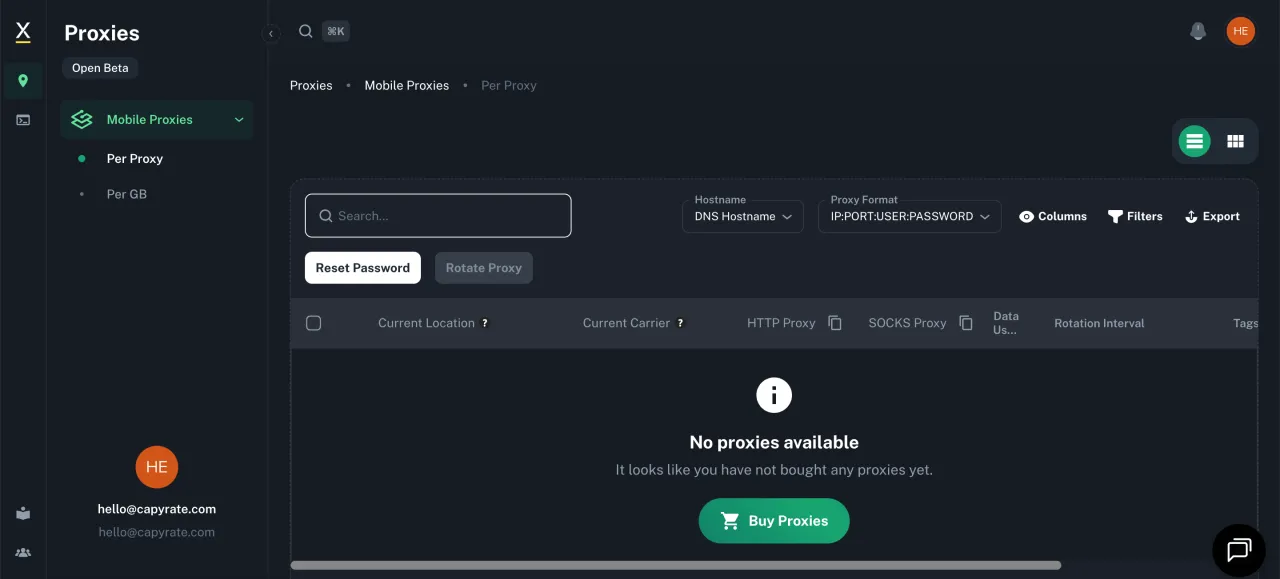1280x579 pixels.
Task: Open the DNS Hostname dropdown
Action: coord(742,216)
